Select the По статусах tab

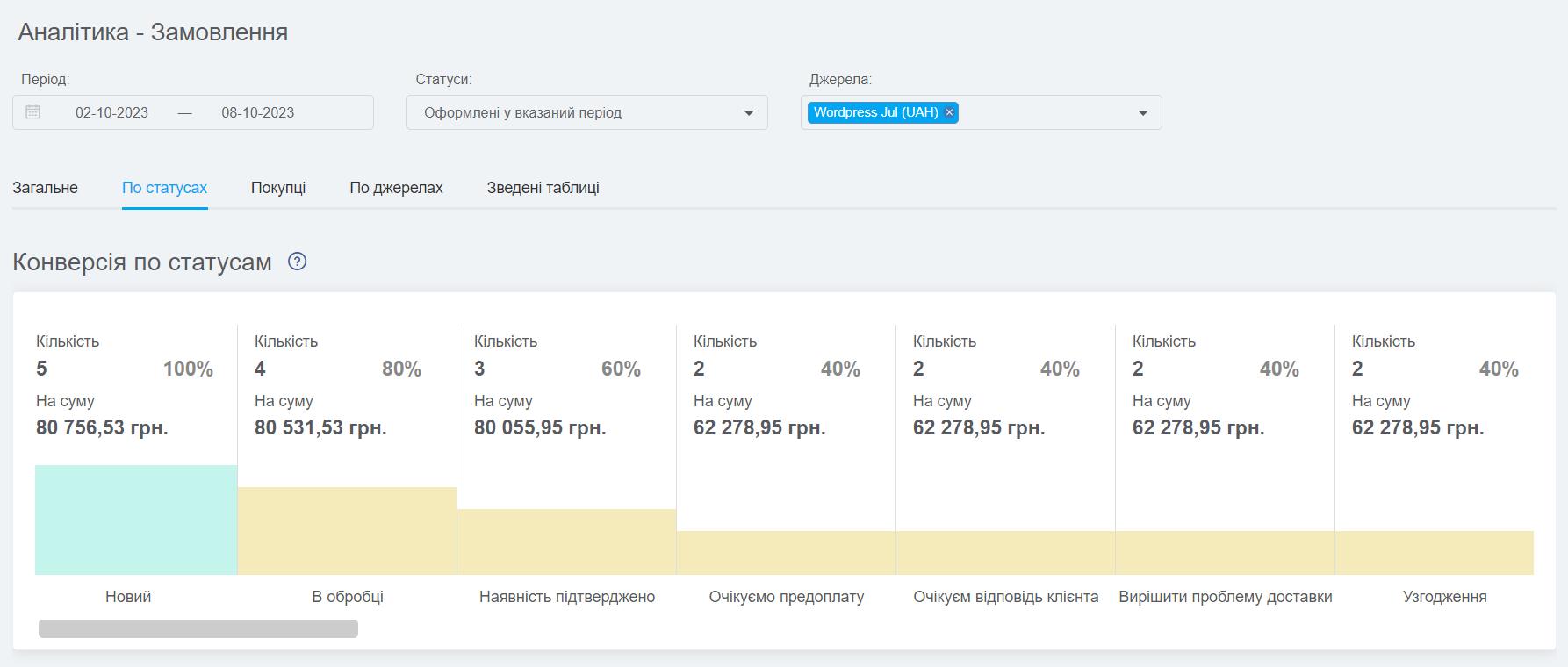click(x=164, y=188)
